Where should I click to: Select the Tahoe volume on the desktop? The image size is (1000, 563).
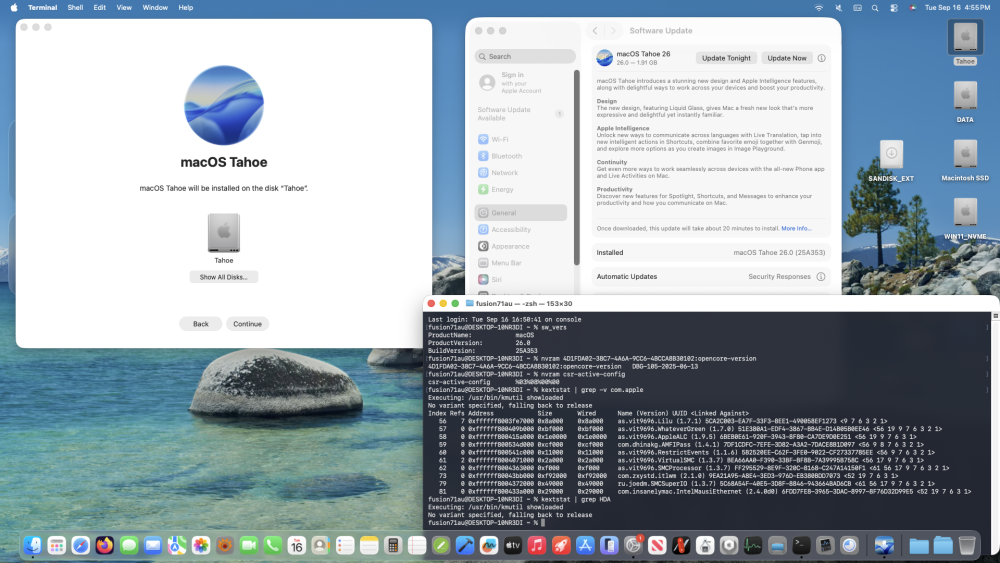[965, 43]
